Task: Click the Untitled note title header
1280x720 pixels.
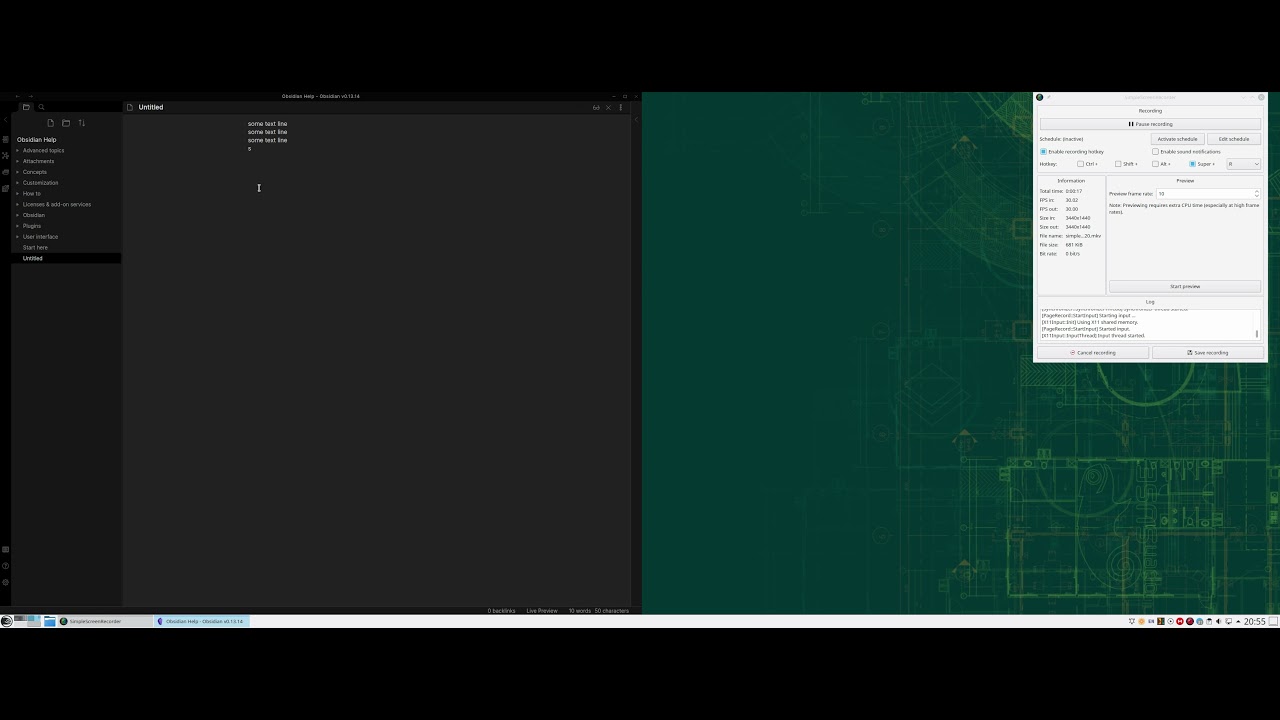Action: pyautogui.click(x=151, y=107)
